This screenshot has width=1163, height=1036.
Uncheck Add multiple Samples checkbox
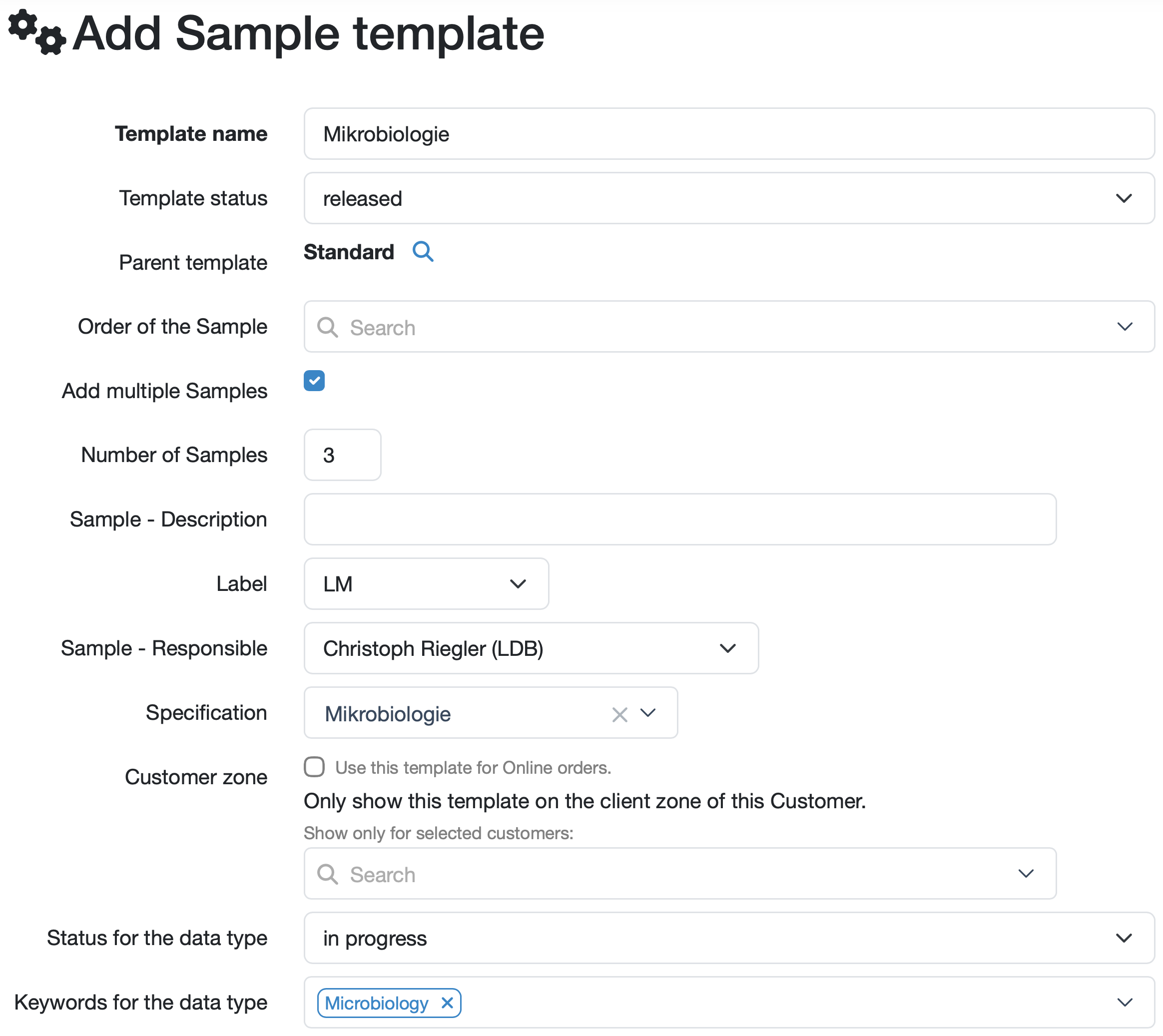pyautogui.click(x=314, y=381)
